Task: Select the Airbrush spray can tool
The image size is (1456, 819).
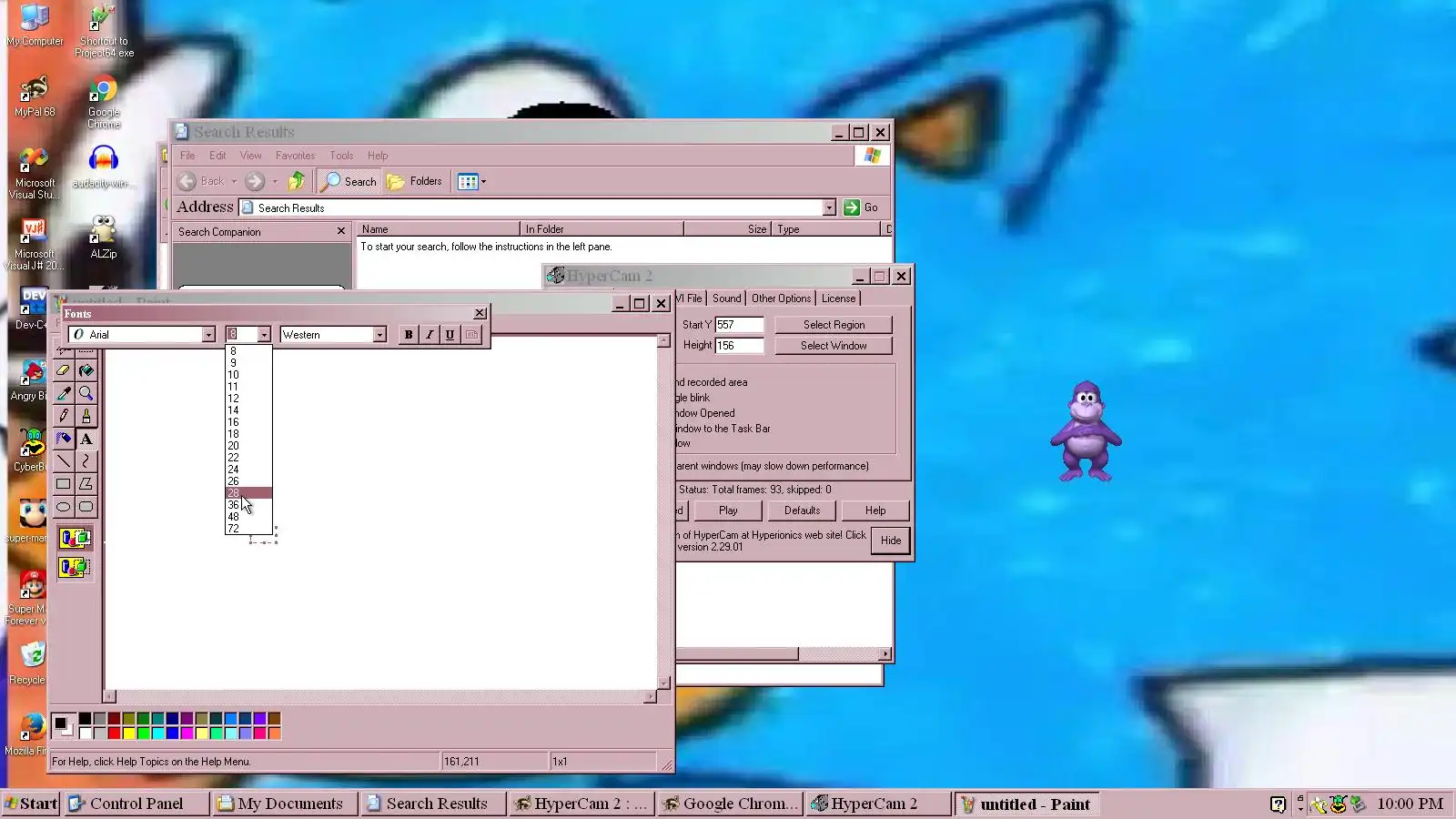Action: (x=64, y=439)
